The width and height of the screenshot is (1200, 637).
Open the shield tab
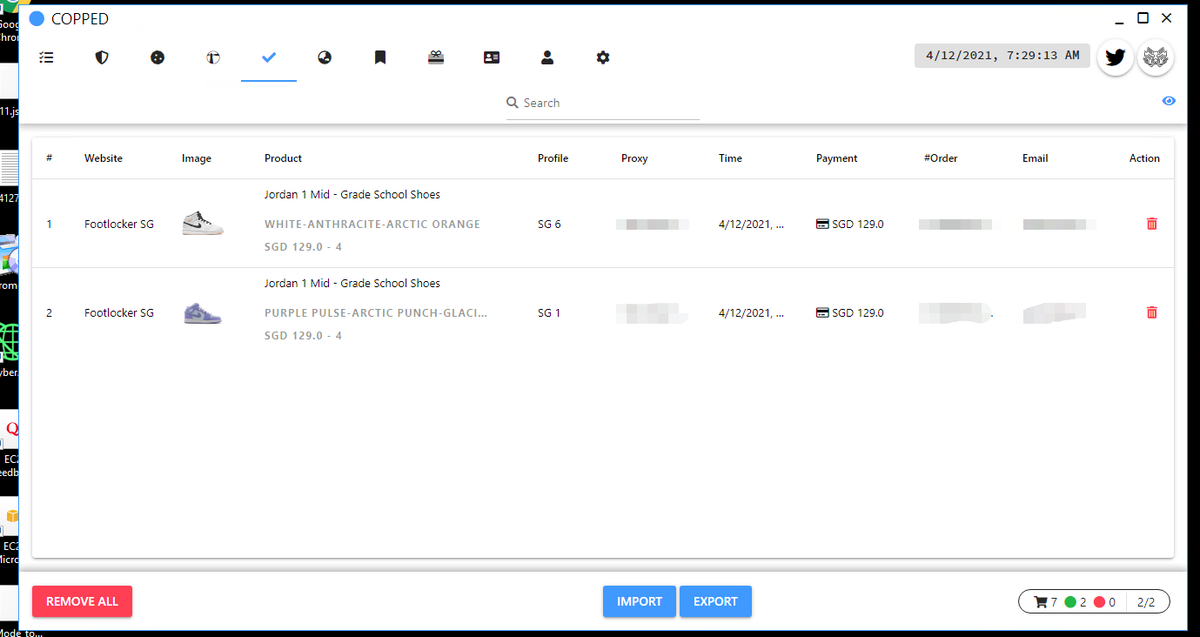tap(101, 58)
